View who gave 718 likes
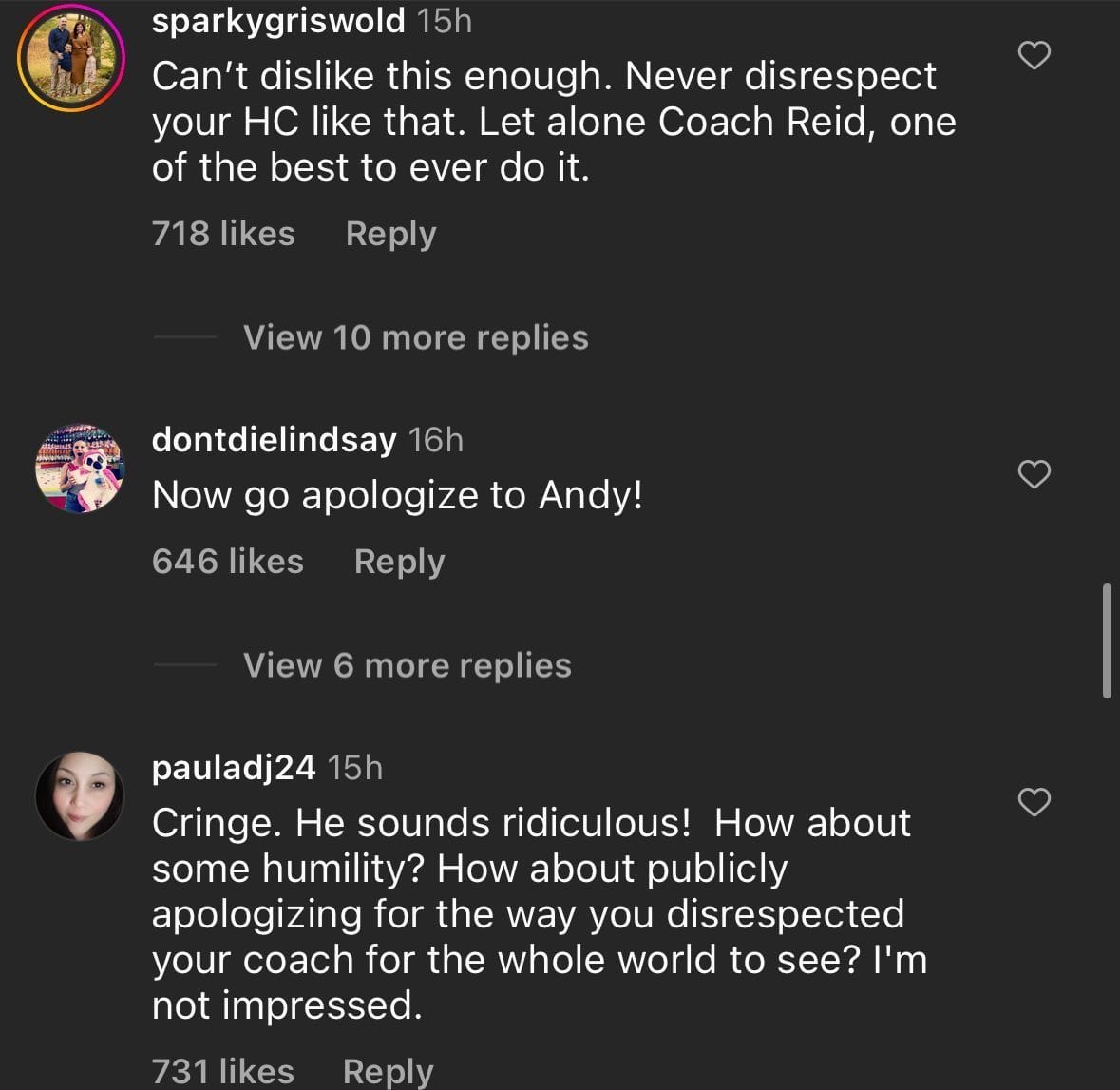Image resolution: width=1120 pixels, height=1090 pixels. [x=223, y=234]
